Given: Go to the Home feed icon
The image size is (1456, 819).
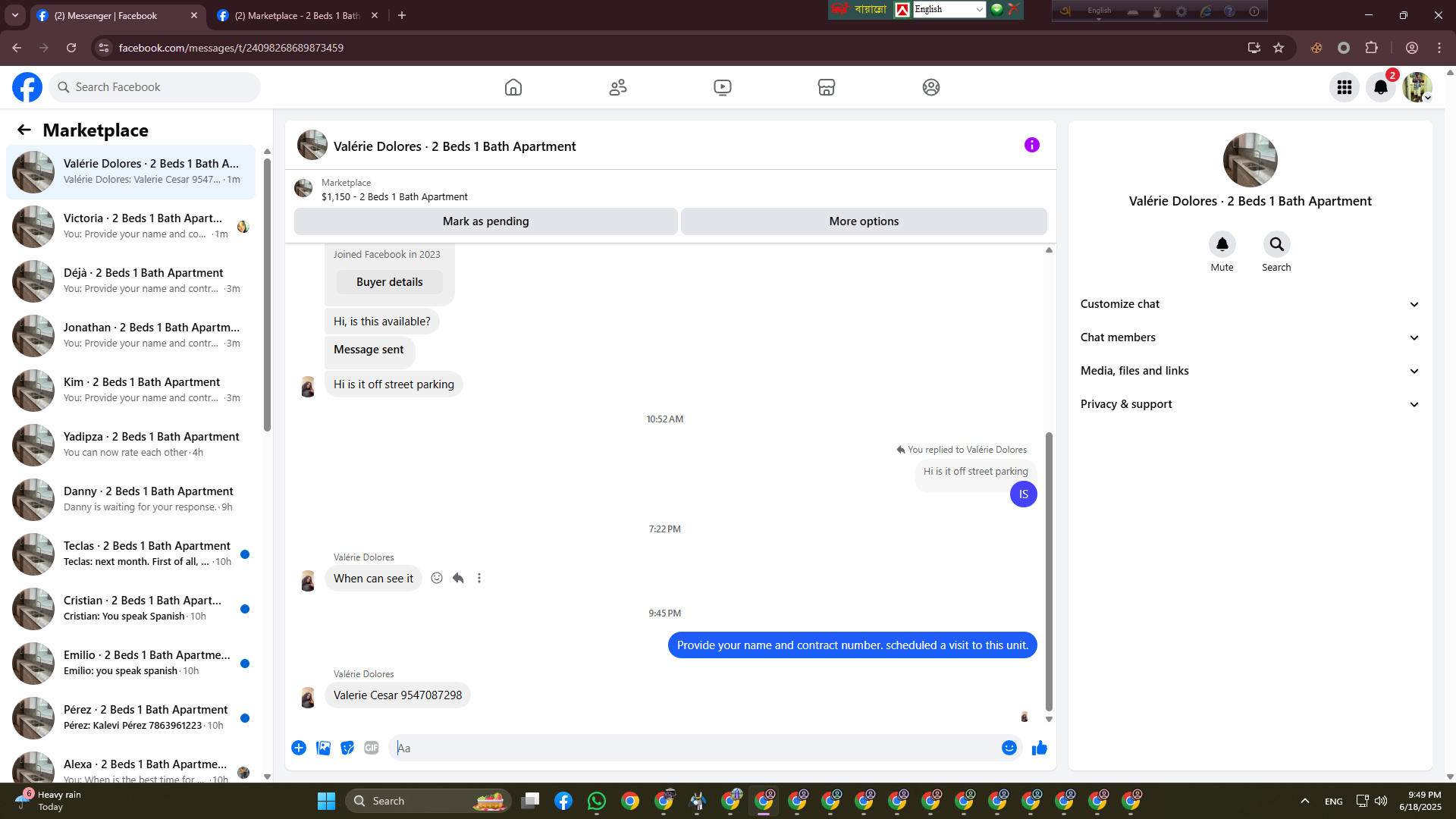Looking at the screenshot, I should coord(513,87).
